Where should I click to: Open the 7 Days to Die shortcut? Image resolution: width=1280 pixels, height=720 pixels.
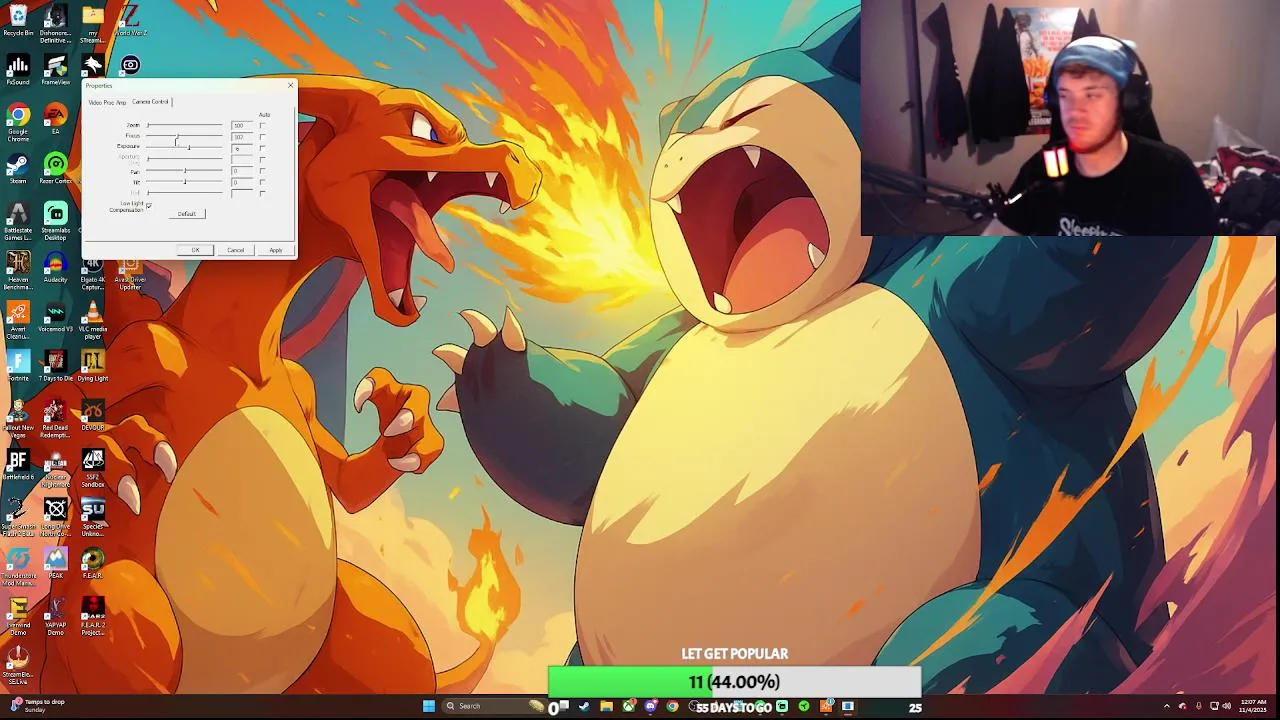point(56,364)
